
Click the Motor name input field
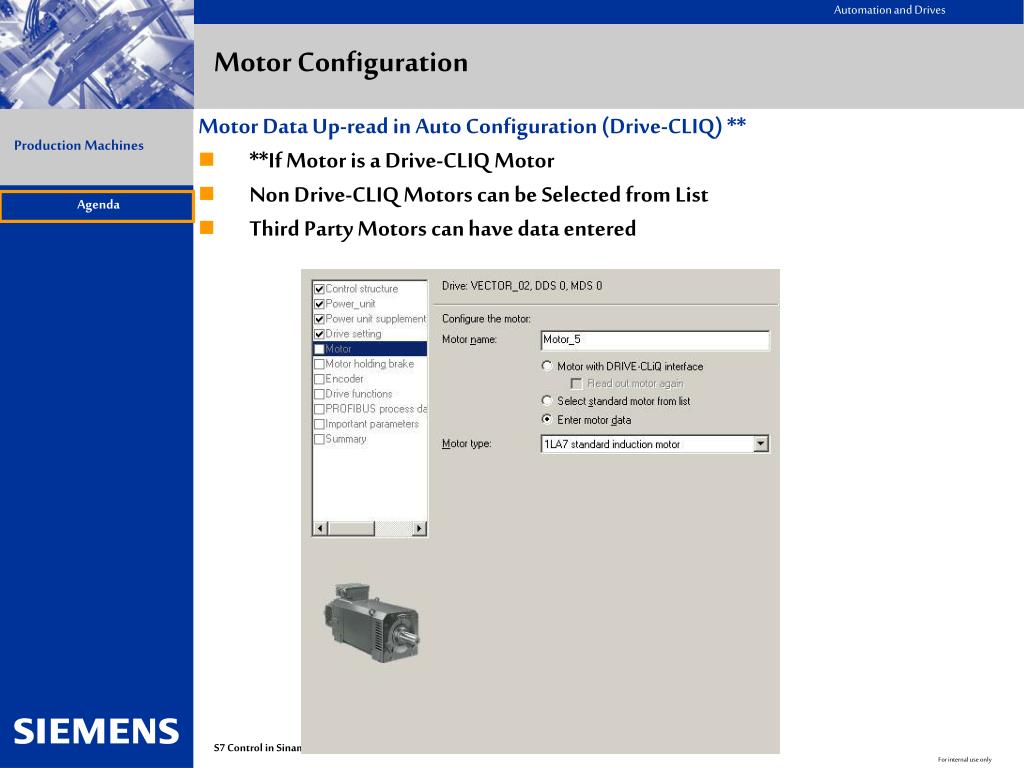click(x=655, y=340)
